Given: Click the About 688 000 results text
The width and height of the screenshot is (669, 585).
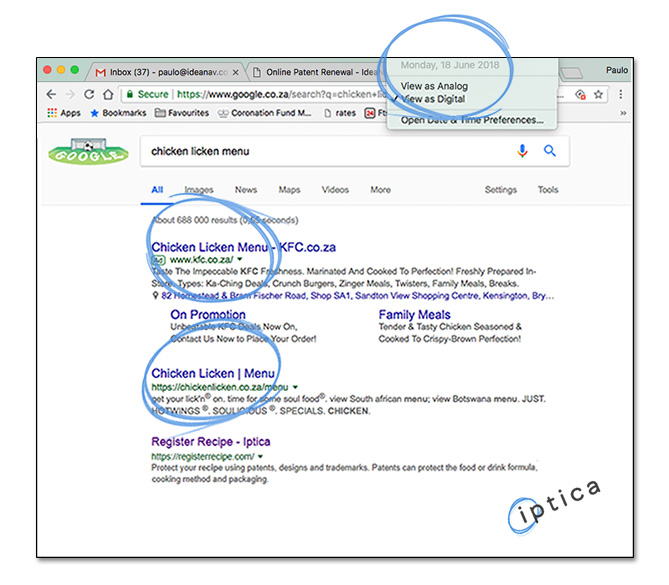Looking at the screenshot, I should point(225,220).
